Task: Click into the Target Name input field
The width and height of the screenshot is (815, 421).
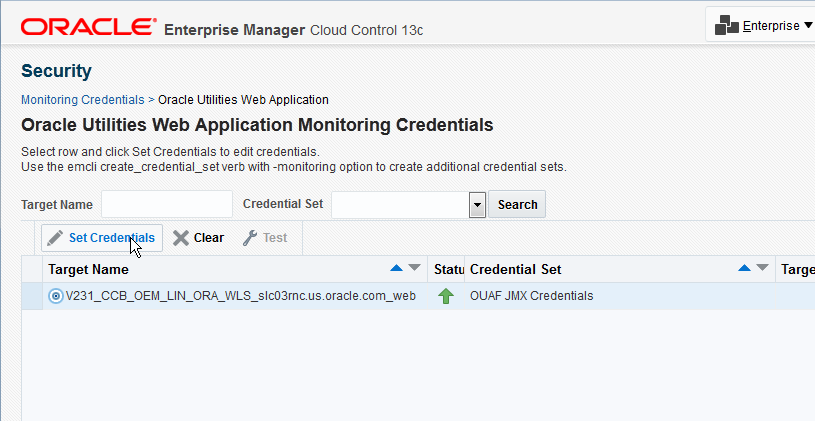Action: pyautogui.click(x=166, y=204)
